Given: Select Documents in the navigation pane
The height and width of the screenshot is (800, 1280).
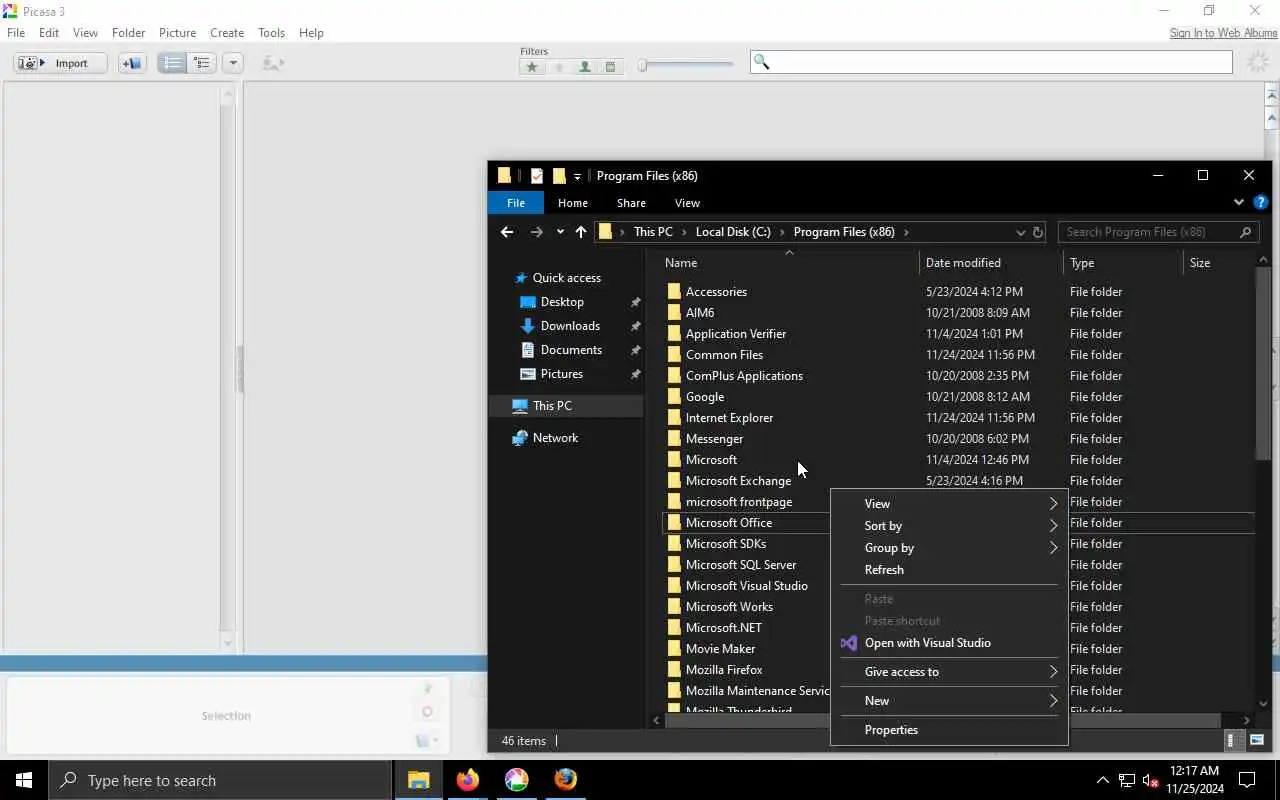Looking at the screenshot, I should coord(571,350).
